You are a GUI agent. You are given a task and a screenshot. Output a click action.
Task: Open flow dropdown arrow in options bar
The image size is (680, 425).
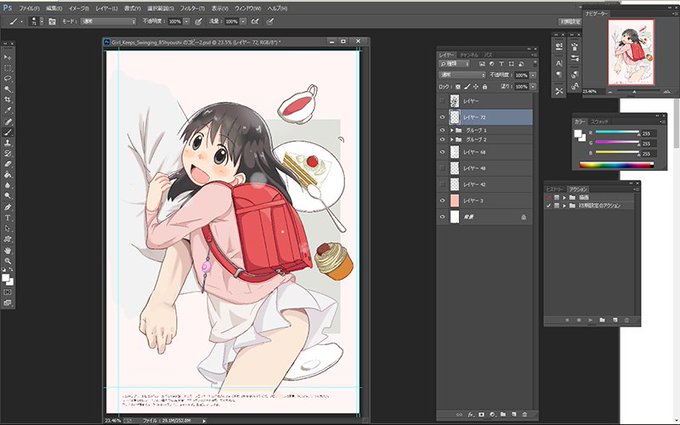pyautogui.click(x=243, y=21)
